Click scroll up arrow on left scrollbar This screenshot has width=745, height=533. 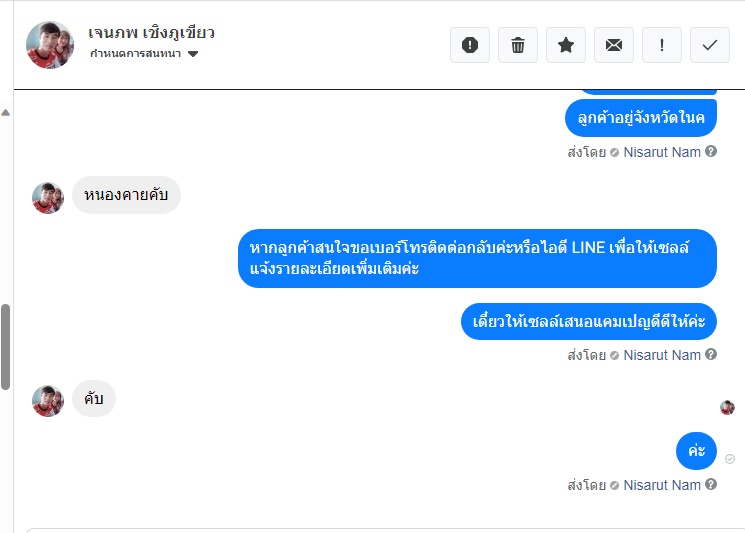(6, 113)
